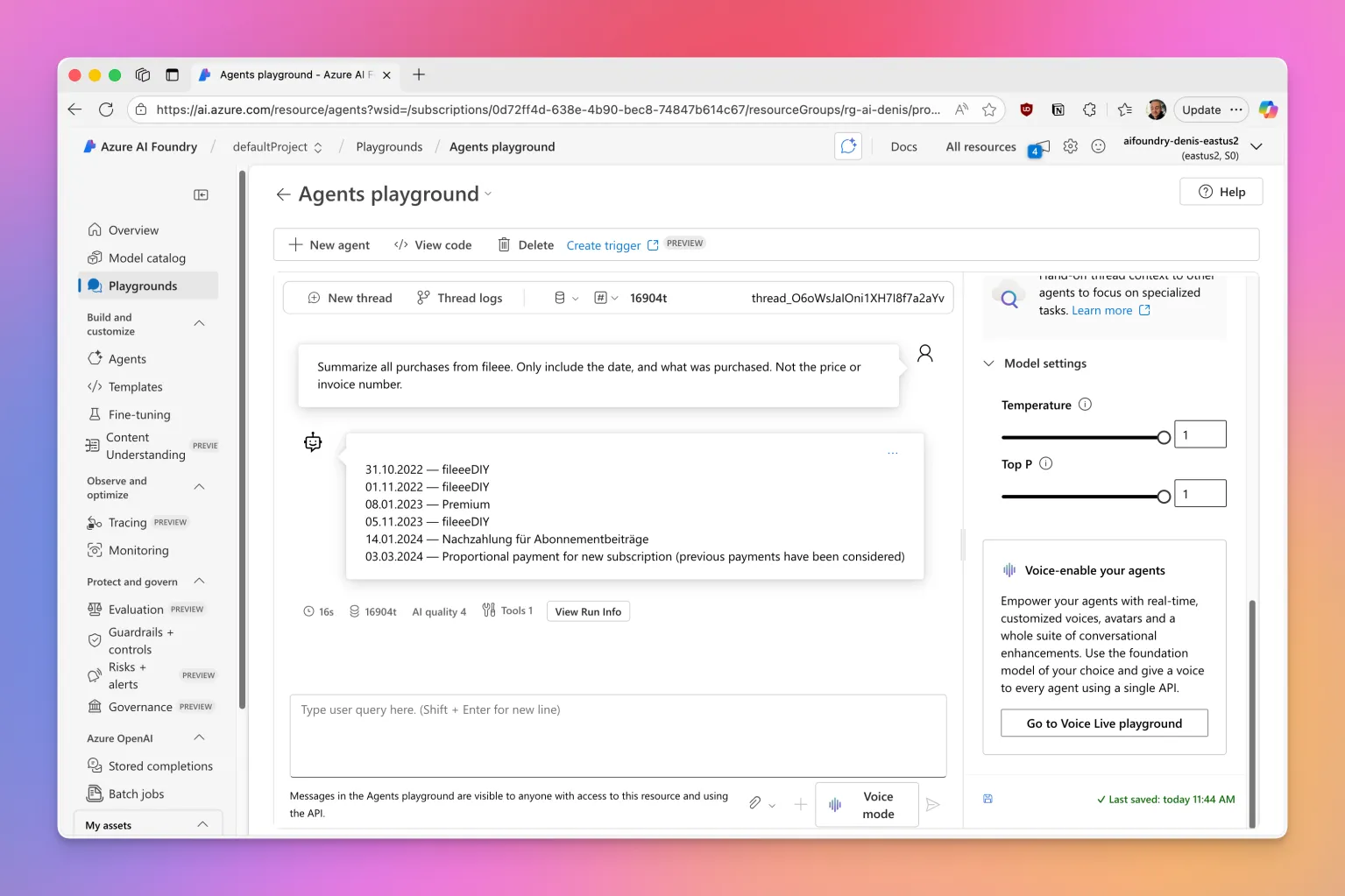The image size is (1345, 896).
Task: Collapse the Build and customize section
Action: [199, 323]
